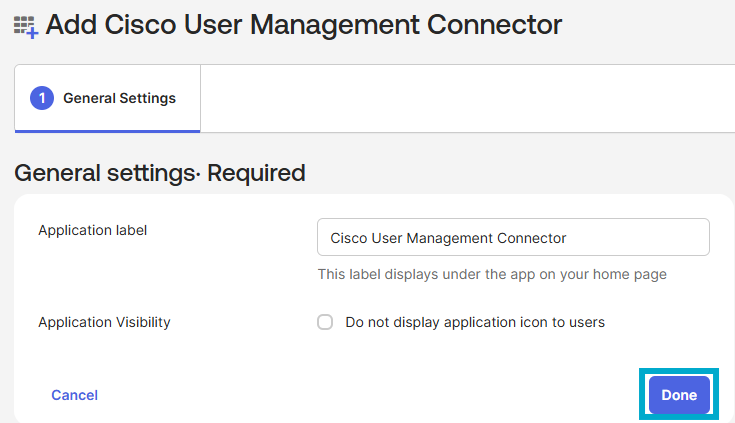Click the Cancel link
735x423 pixels.
[75, 395]
